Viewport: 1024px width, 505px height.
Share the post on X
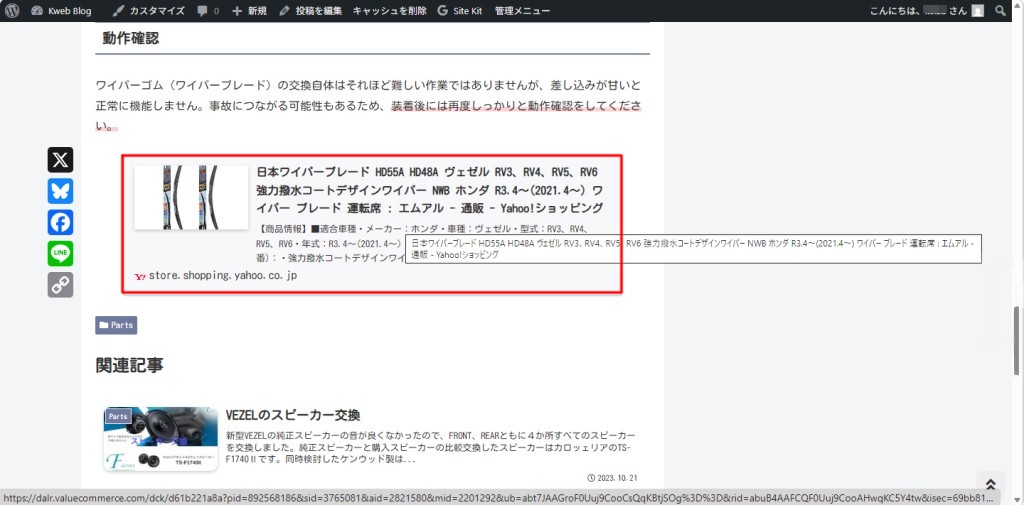pos(60,160)
